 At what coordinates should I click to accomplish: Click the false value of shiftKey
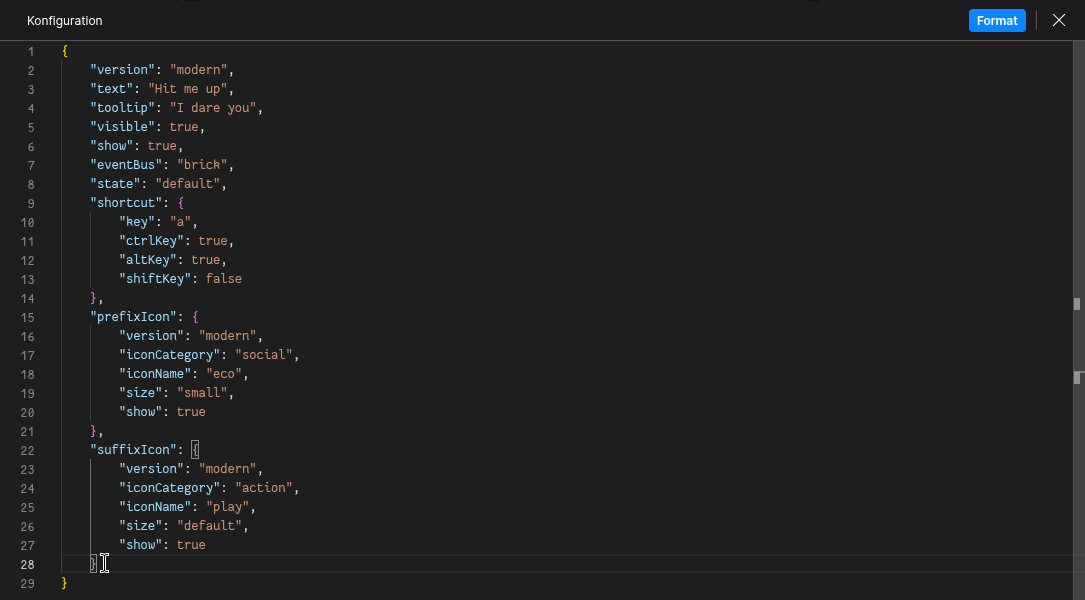[x=223, y=279]
